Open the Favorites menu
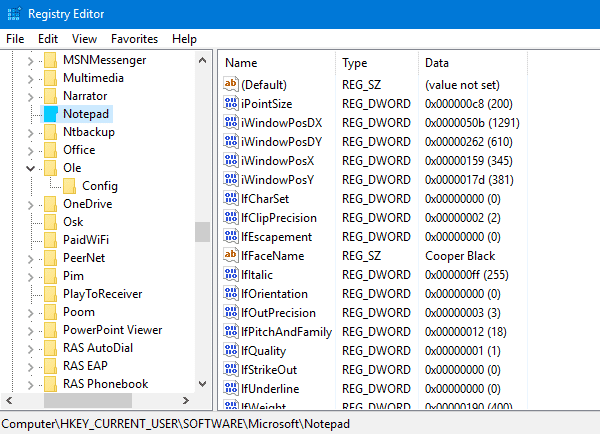Screen dimensions: 600x434 [x=134, y=39]
